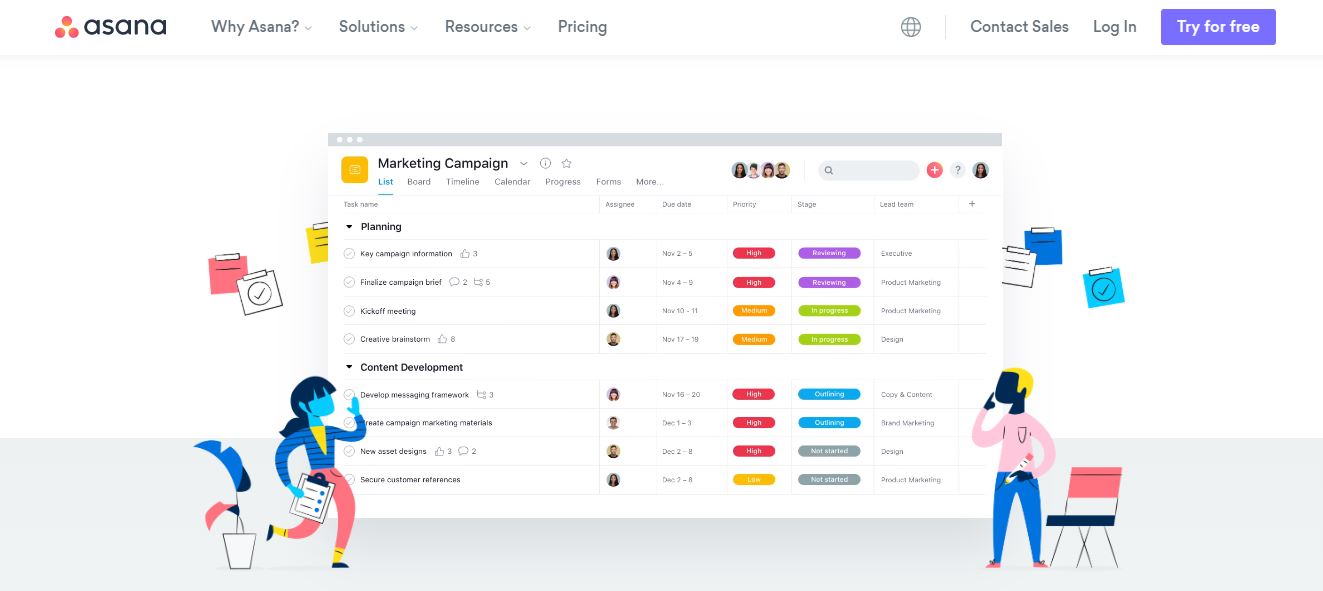Mark Key campaign information task complete
This screenshot has height=591, width=1323.
pos(349,254)
